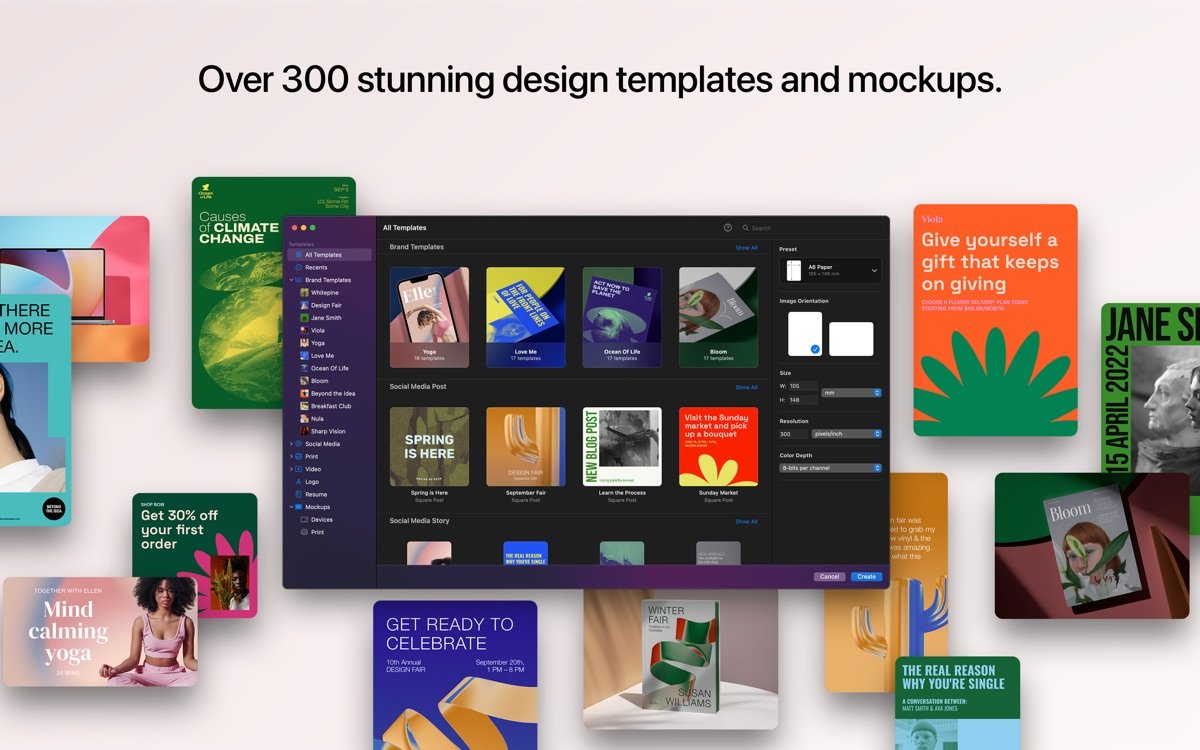Click Show All for Social Media Post
This screenshot has height=750, width=1200.
pos(746,387)
